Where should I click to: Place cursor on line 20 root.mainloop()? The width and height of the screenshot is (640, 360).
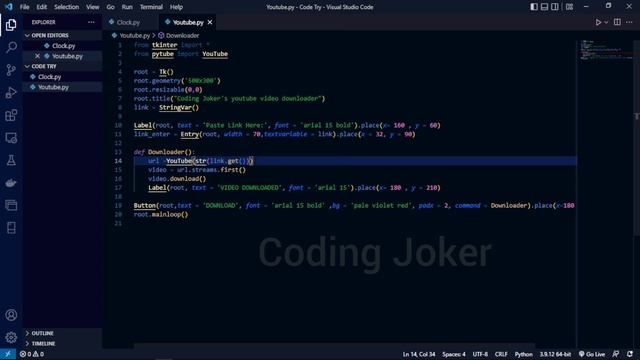[161, 214]
